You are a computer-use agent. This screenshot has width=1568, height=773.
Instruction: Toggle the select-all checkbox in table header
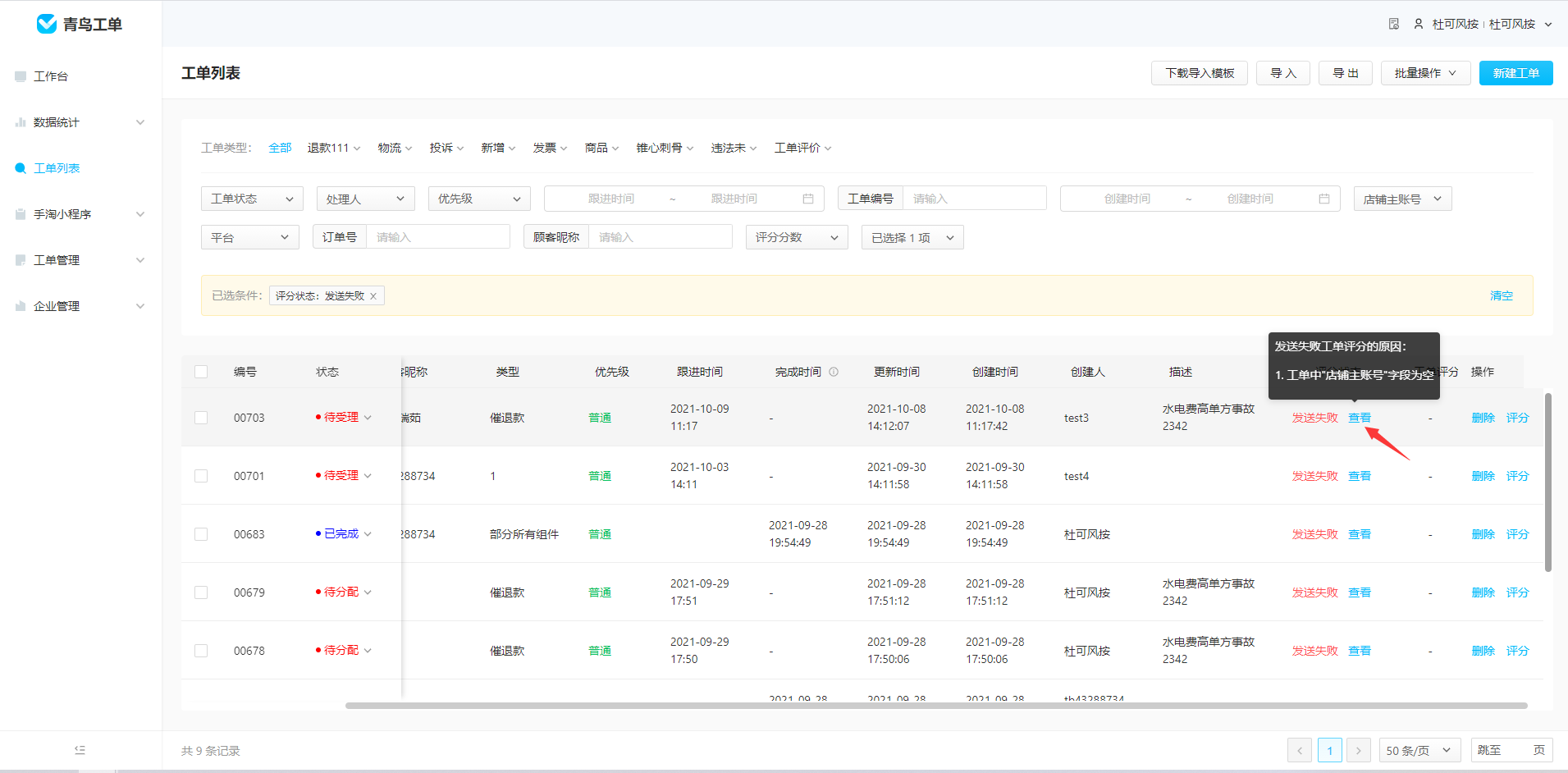tap(201, 372)
